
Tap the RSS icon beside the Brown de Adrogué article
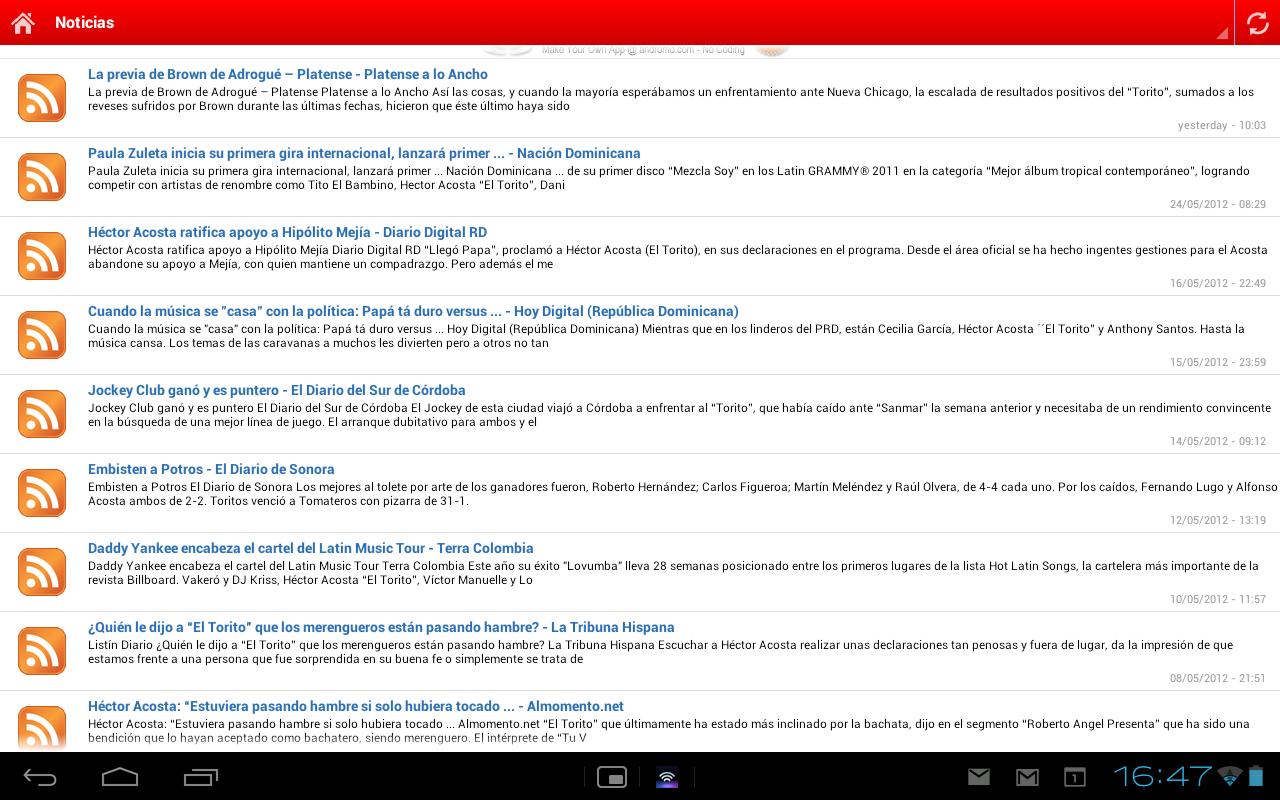42,98
